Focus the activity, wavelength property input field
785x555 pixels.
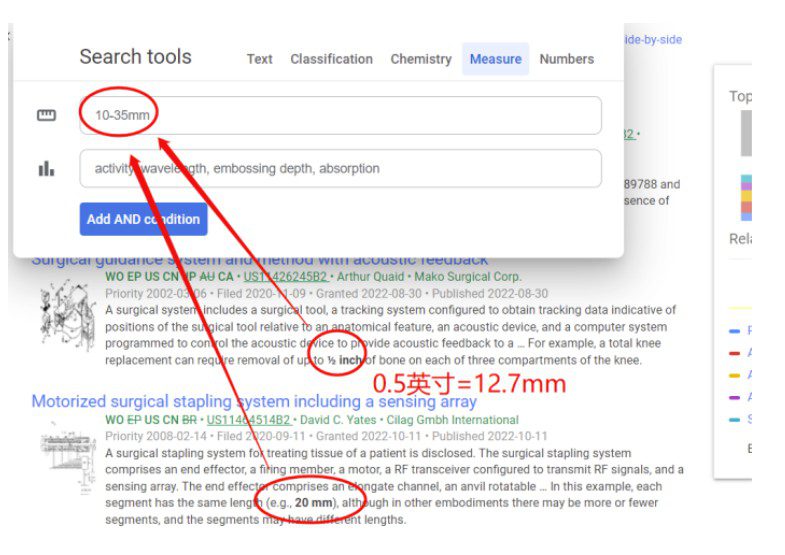(340, 168)
